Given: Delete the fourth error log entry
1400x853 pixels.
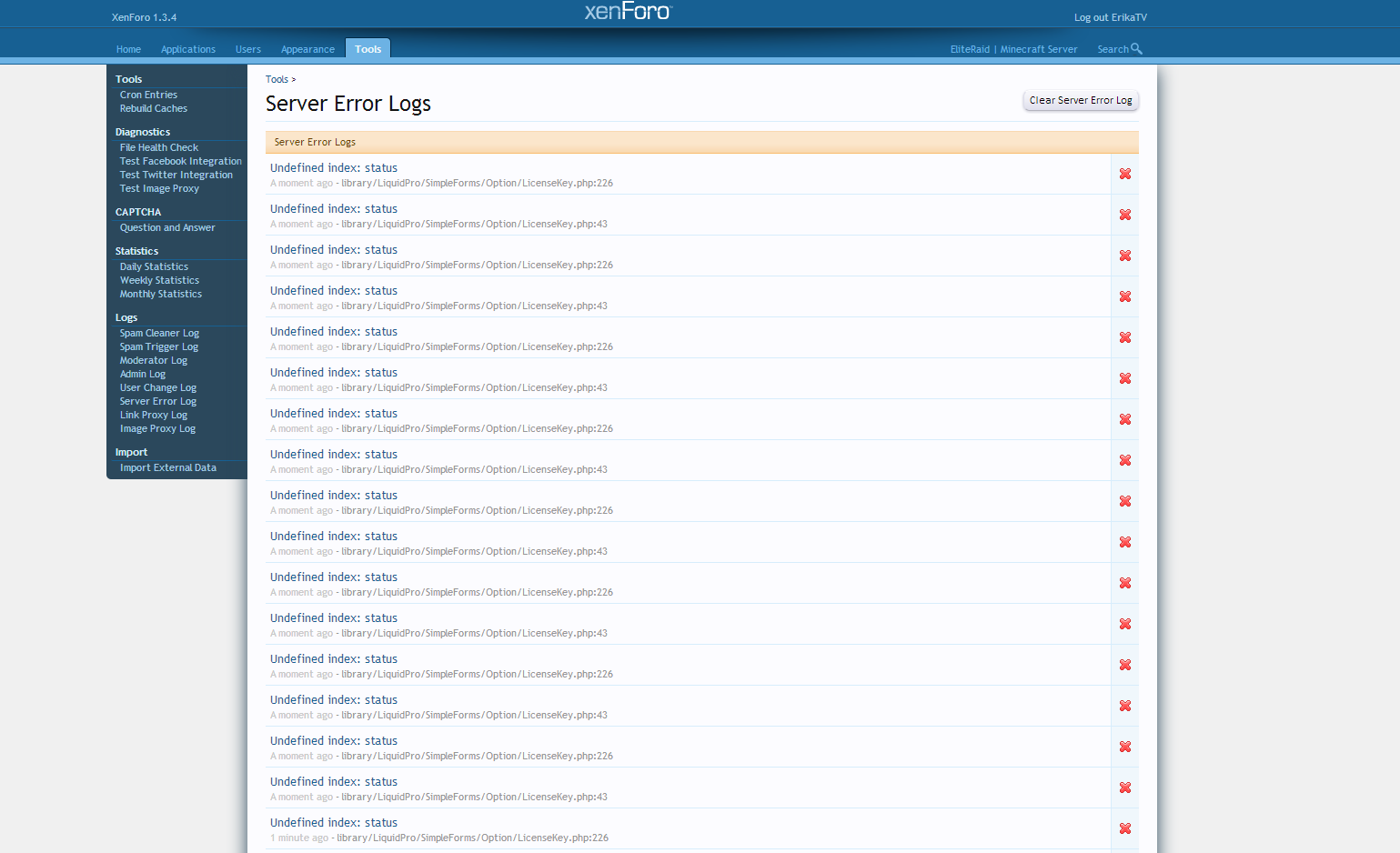Looking at the screenshot, I should click(1124, 296).
